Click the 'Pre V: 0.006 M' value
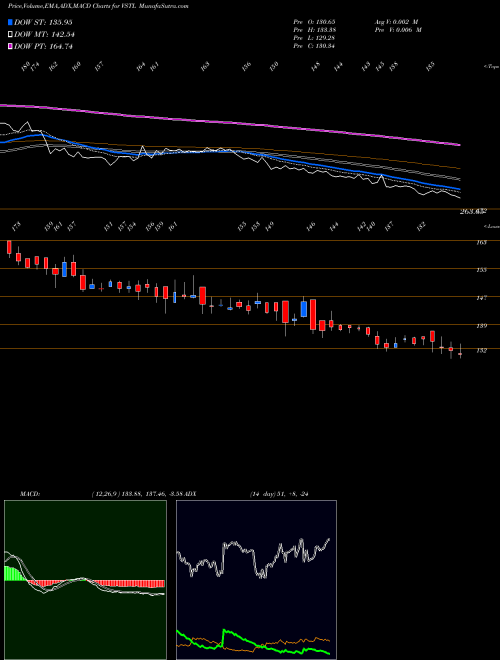 click(x=398, y=30)
